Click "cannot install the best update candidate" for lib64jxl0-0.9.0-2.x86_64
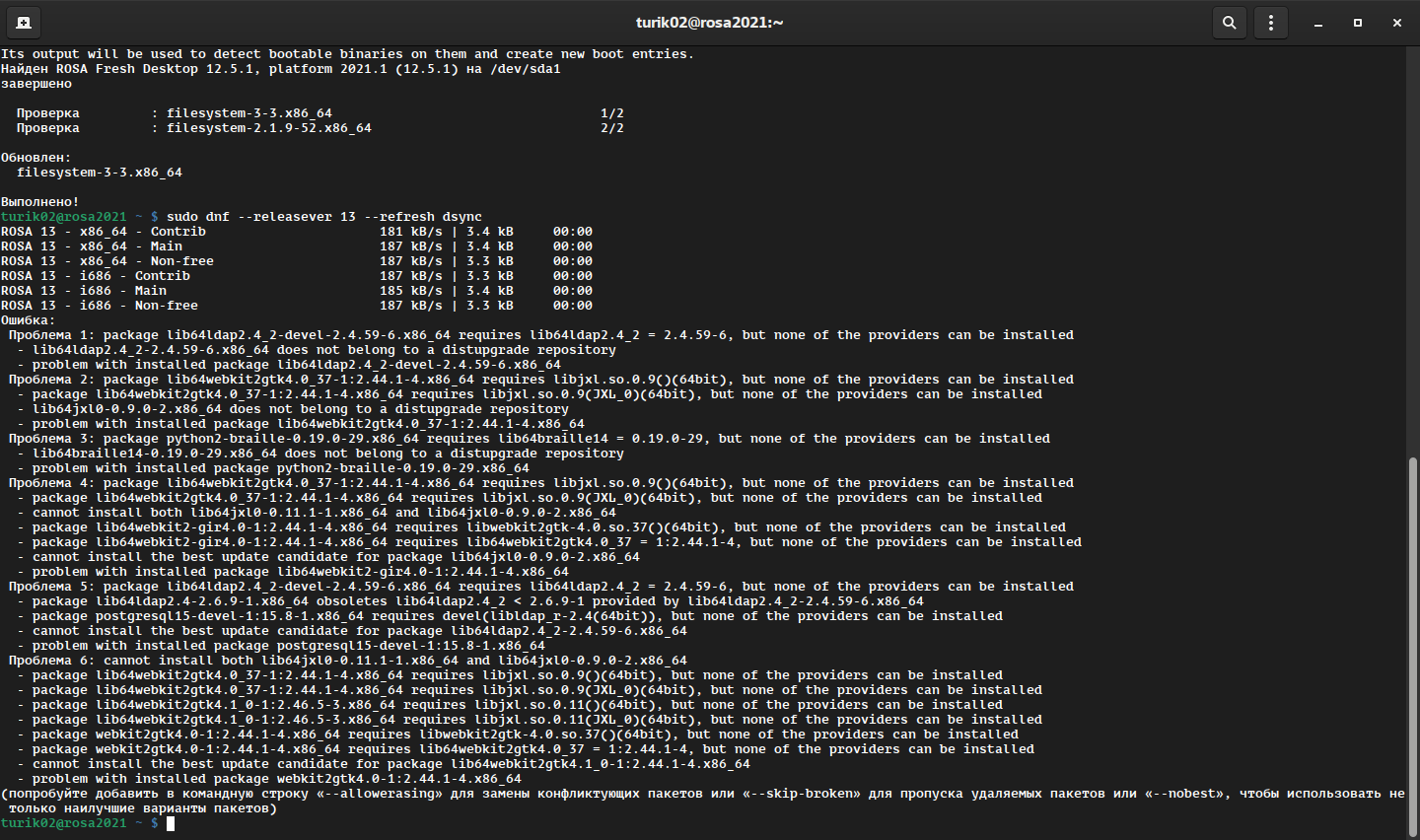 [x=336, y=557]
